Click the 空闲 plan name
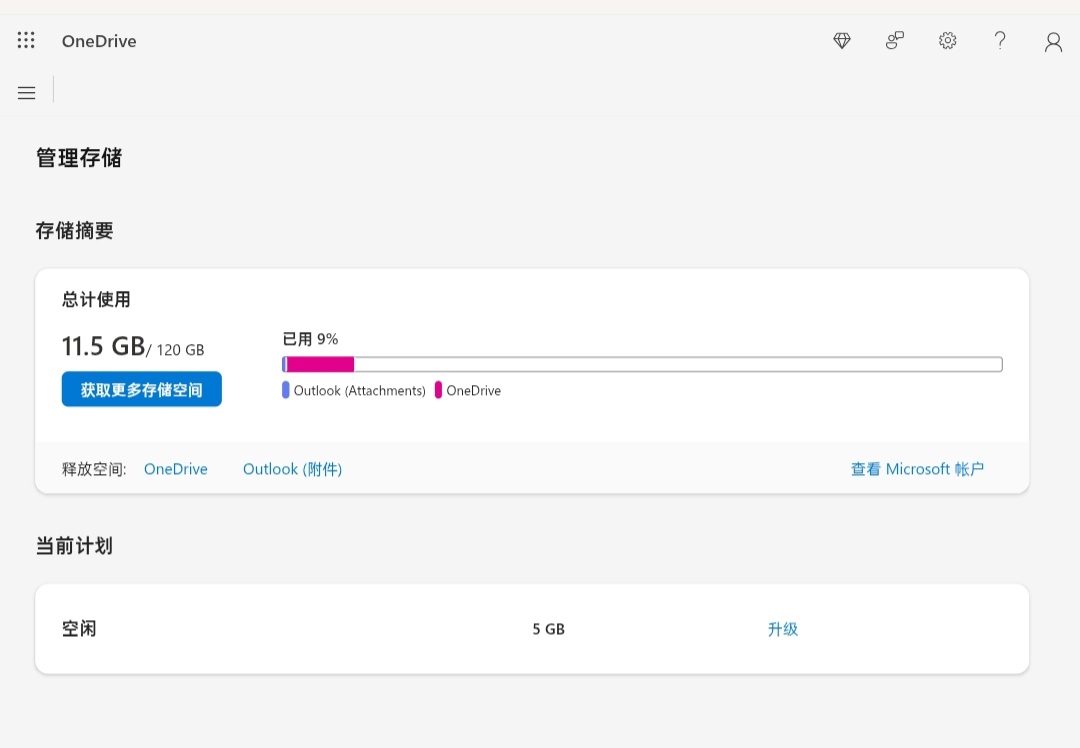1080x748 pixels. pos(79,629)
